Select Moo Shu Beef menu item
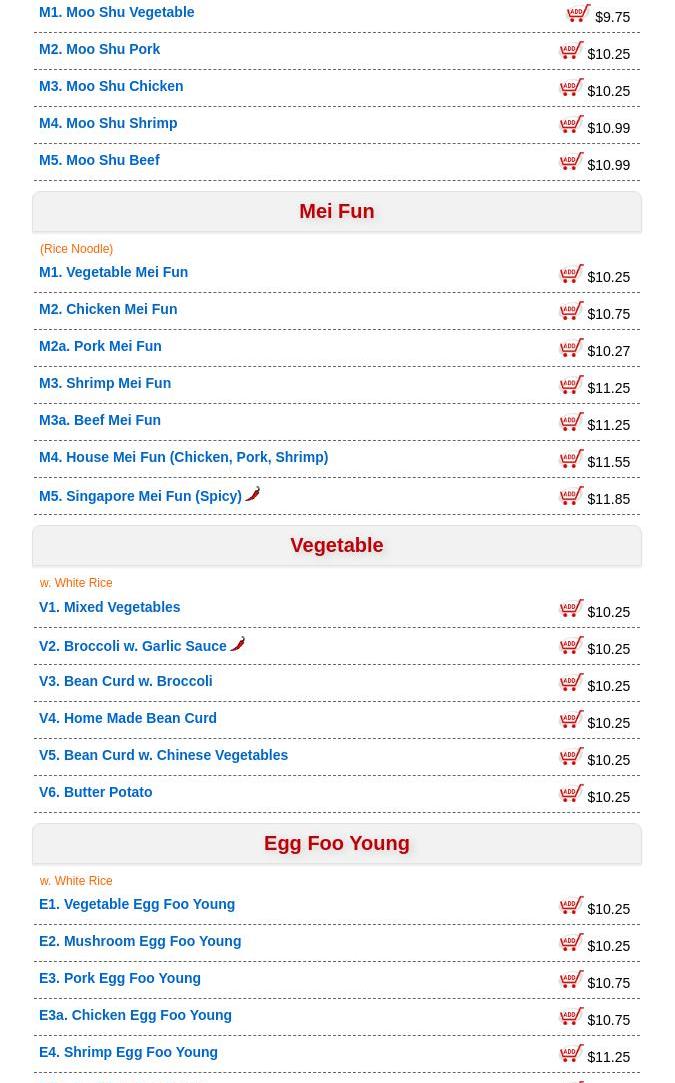The image size is (675, 1083). pos(99,160)
